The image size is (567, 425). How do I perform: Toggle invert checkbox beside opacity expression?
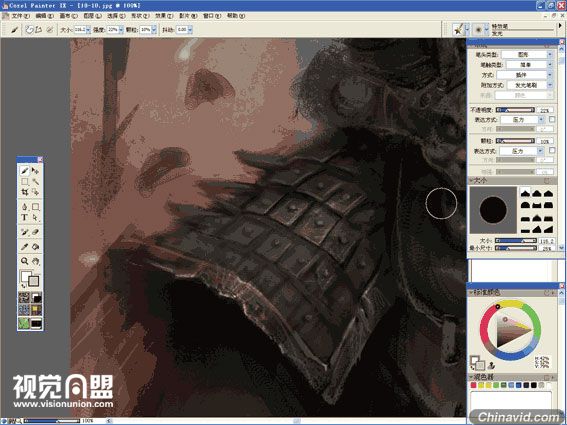coord(552,119)
